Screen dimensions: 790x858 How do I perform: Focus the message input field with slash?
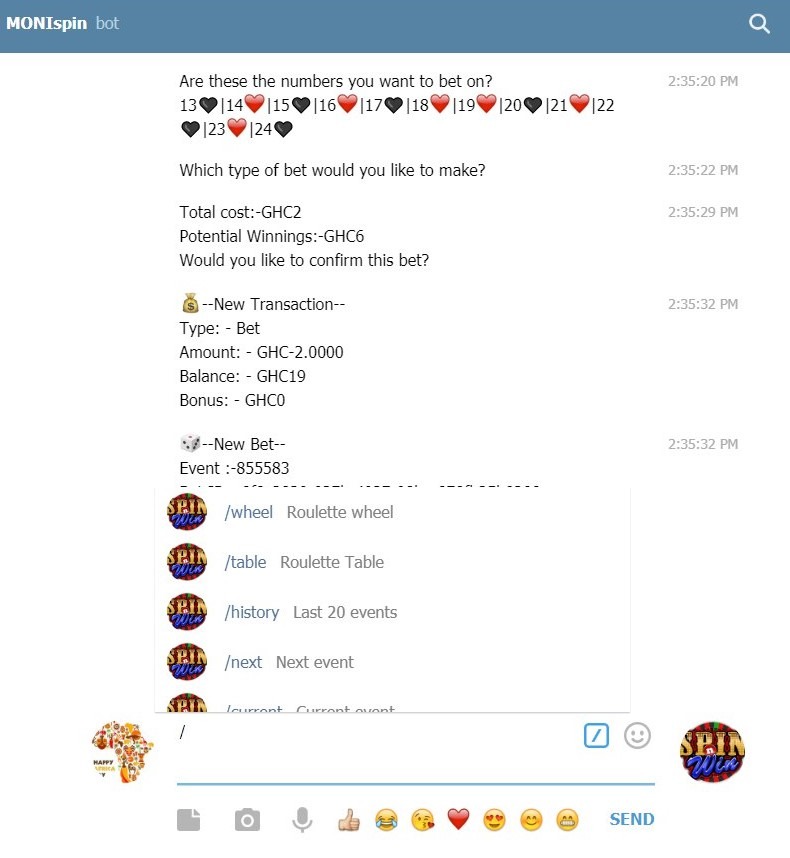[377, 750]
